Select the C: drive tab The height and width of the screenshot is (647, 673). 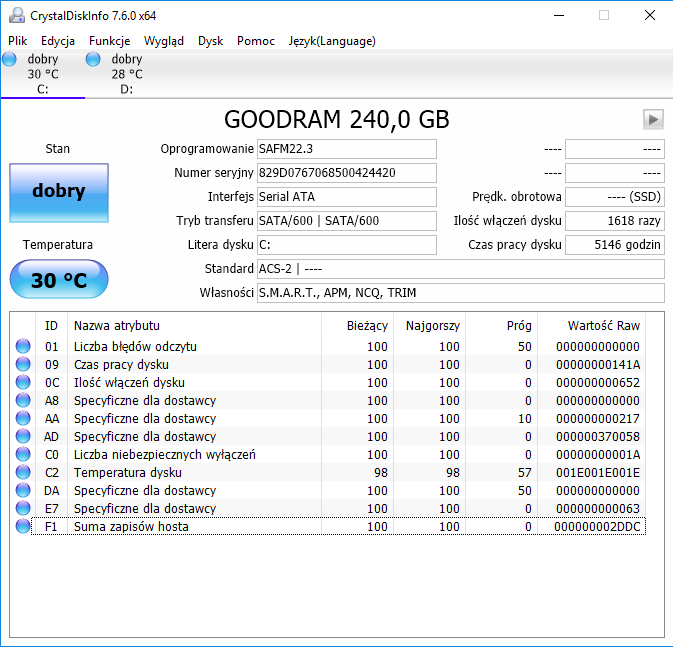[x=42, y=74]
